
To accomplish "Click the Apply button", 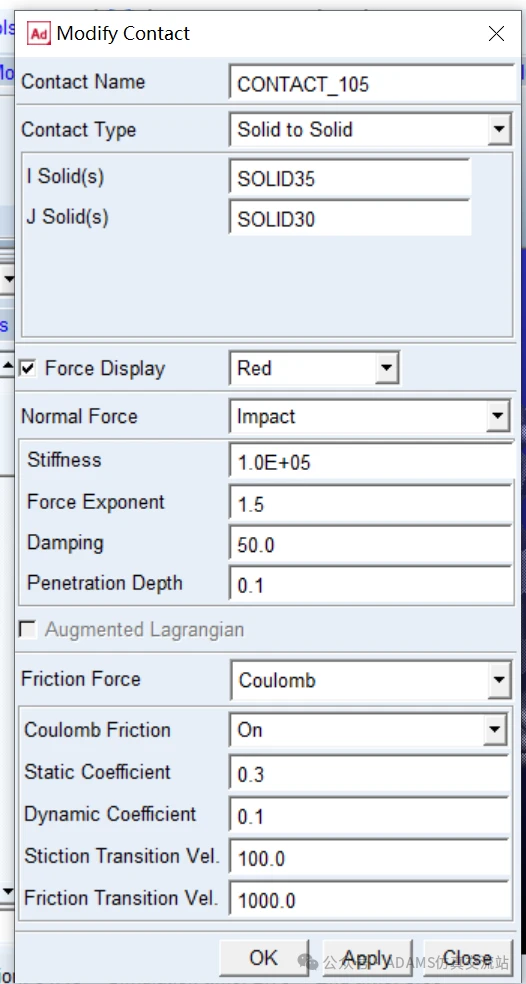I will (367, 958).
